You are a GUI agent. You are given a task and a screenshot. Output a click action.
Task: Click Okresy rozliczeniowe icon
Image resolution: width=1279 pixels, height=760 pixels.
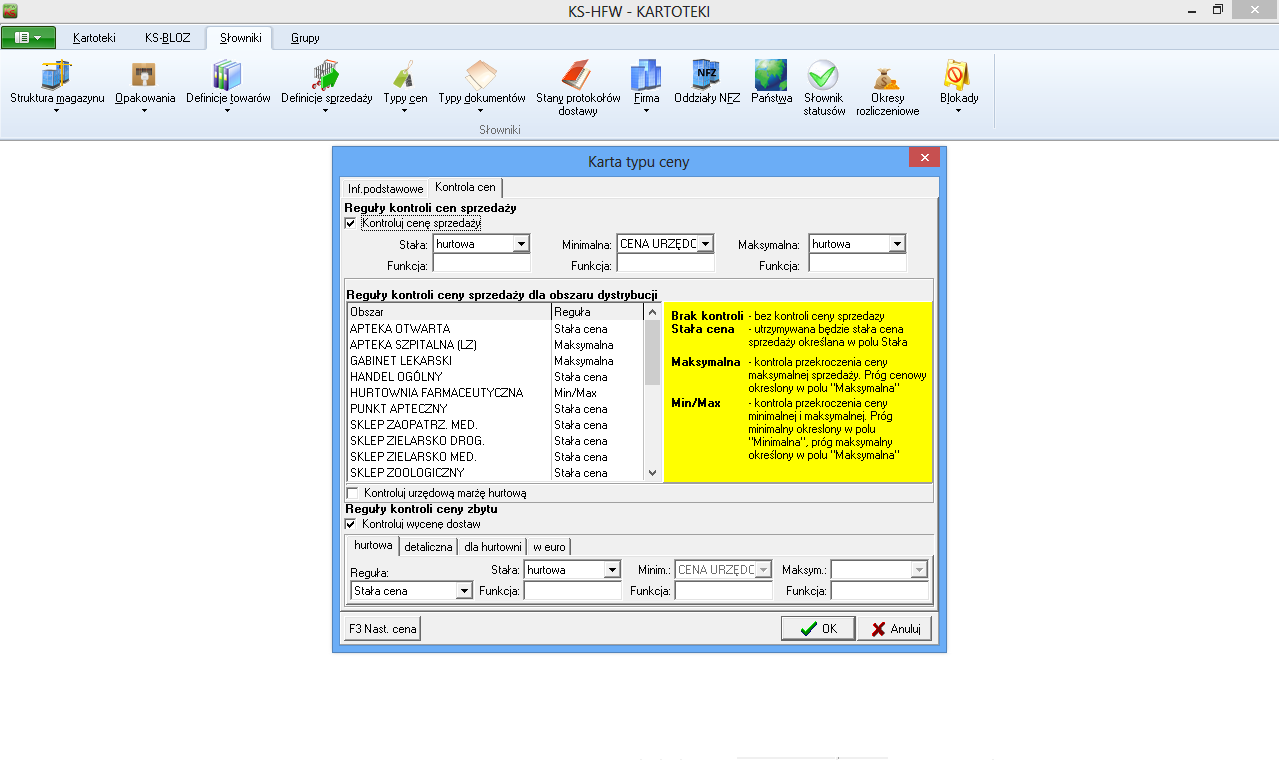pyautogui.click(x=887, y=78)
